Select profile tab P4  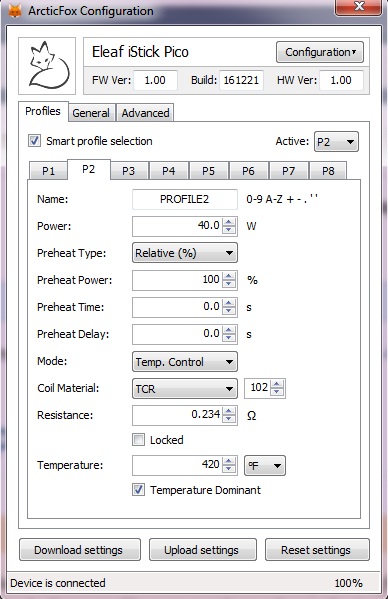click(x=168, y=170)
